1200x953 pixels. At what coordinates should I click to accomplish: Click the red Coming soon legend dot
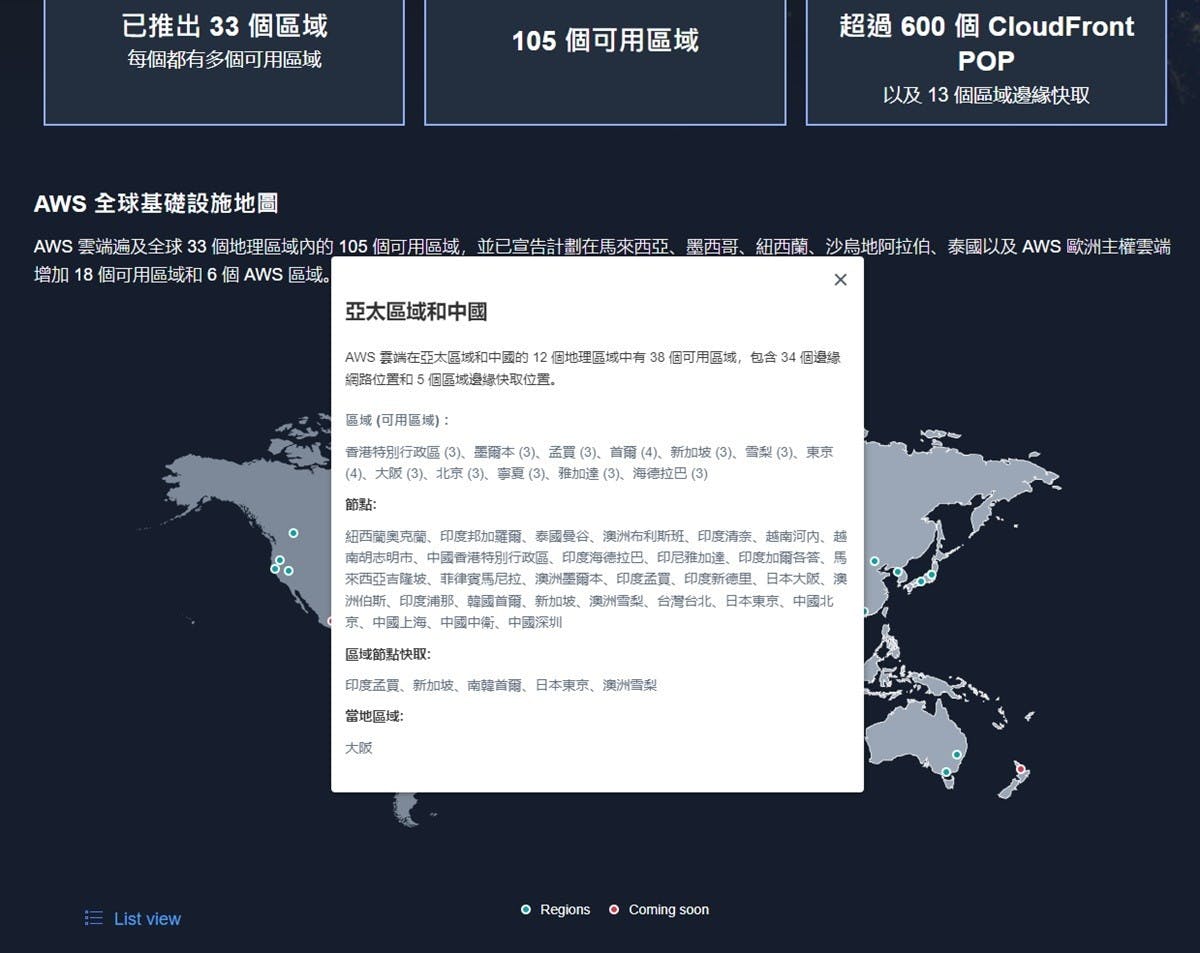pyautogui.click(x=614, y=910)
